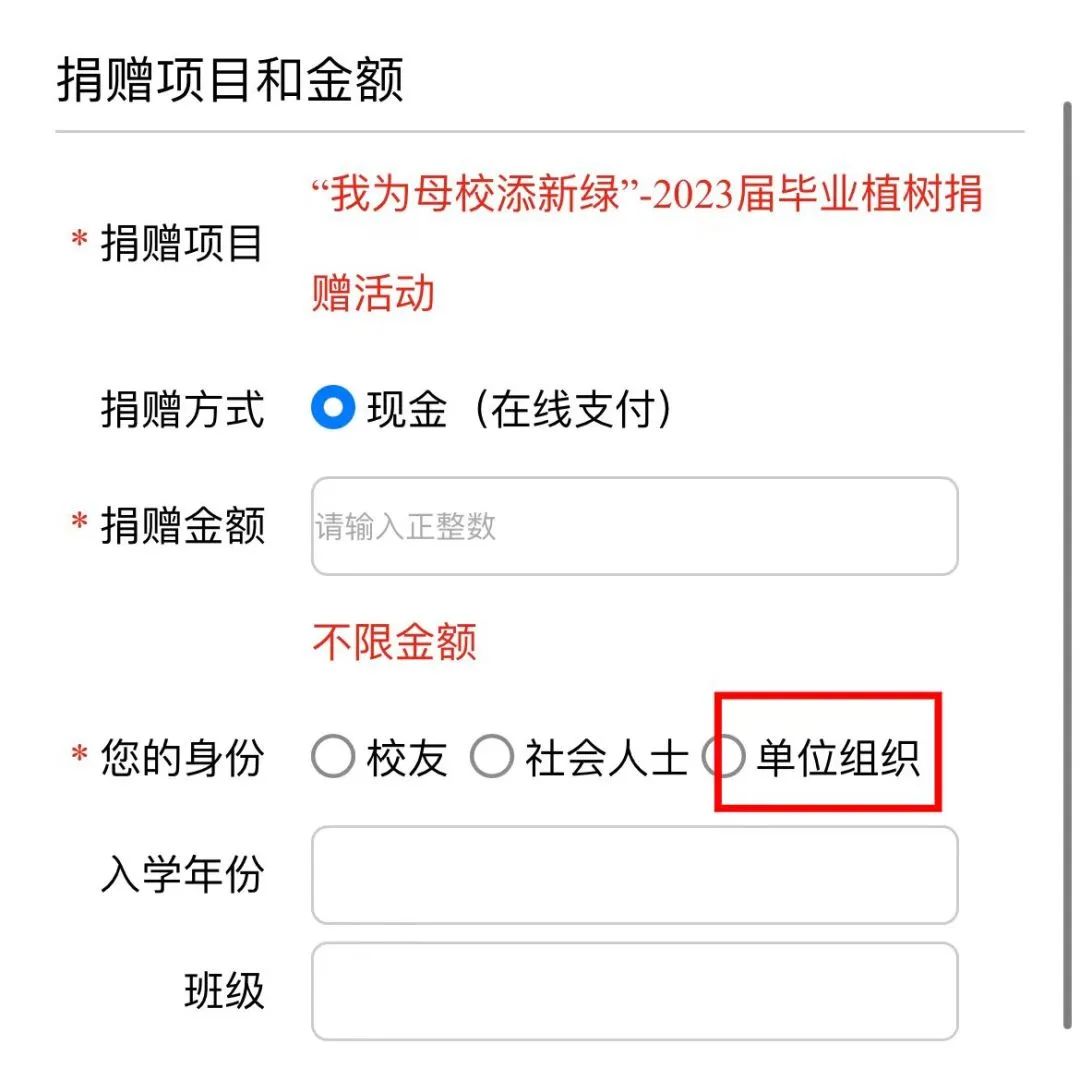The width and height of the screenshot is (1080, 1080).
Task: Click the 入学年份 input field
Action: pos(634,875)
